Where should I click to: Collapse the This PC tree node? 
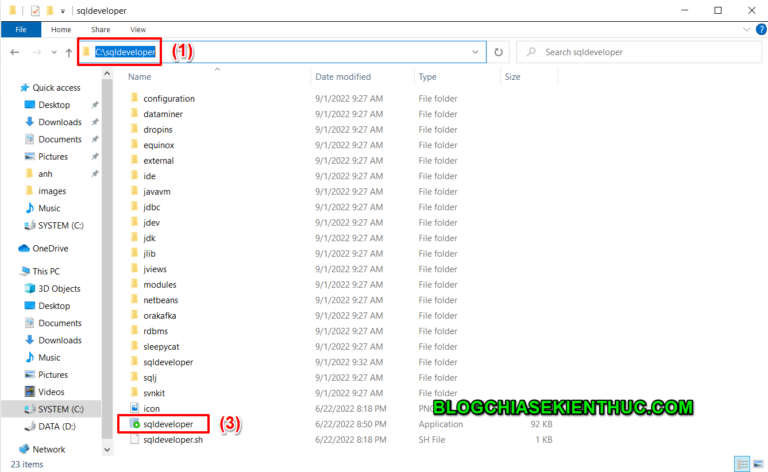pyautogui.click(x=10, y=271)
